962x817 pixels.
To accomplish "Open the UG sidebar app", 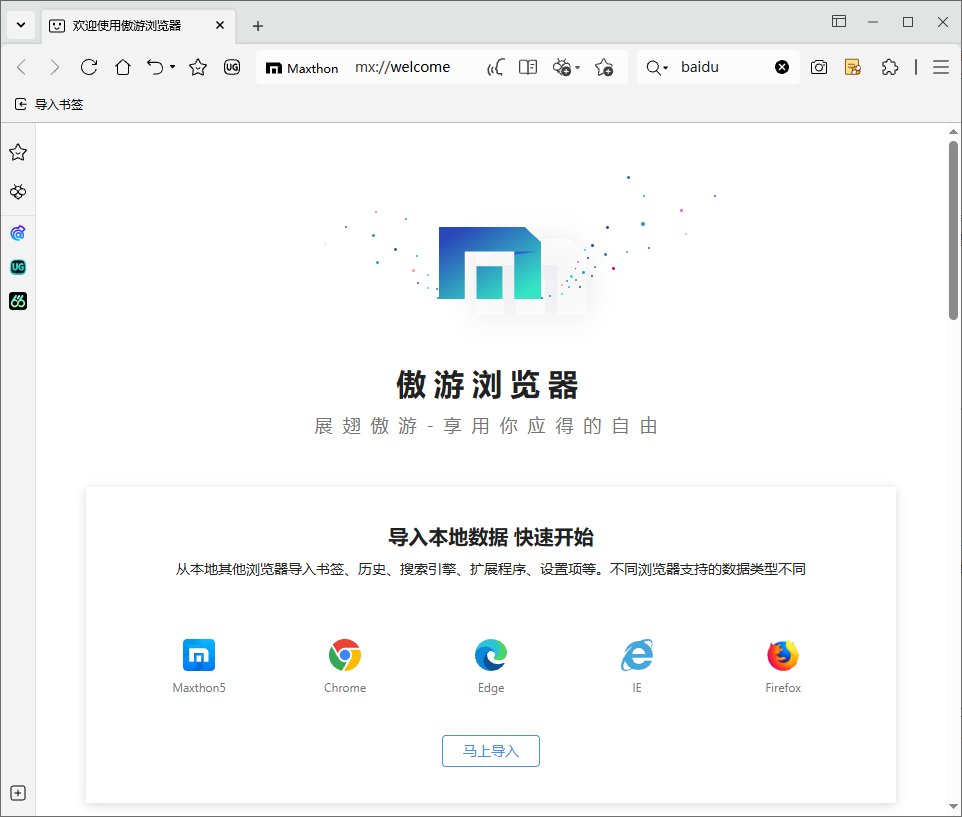I will [18, 267].
